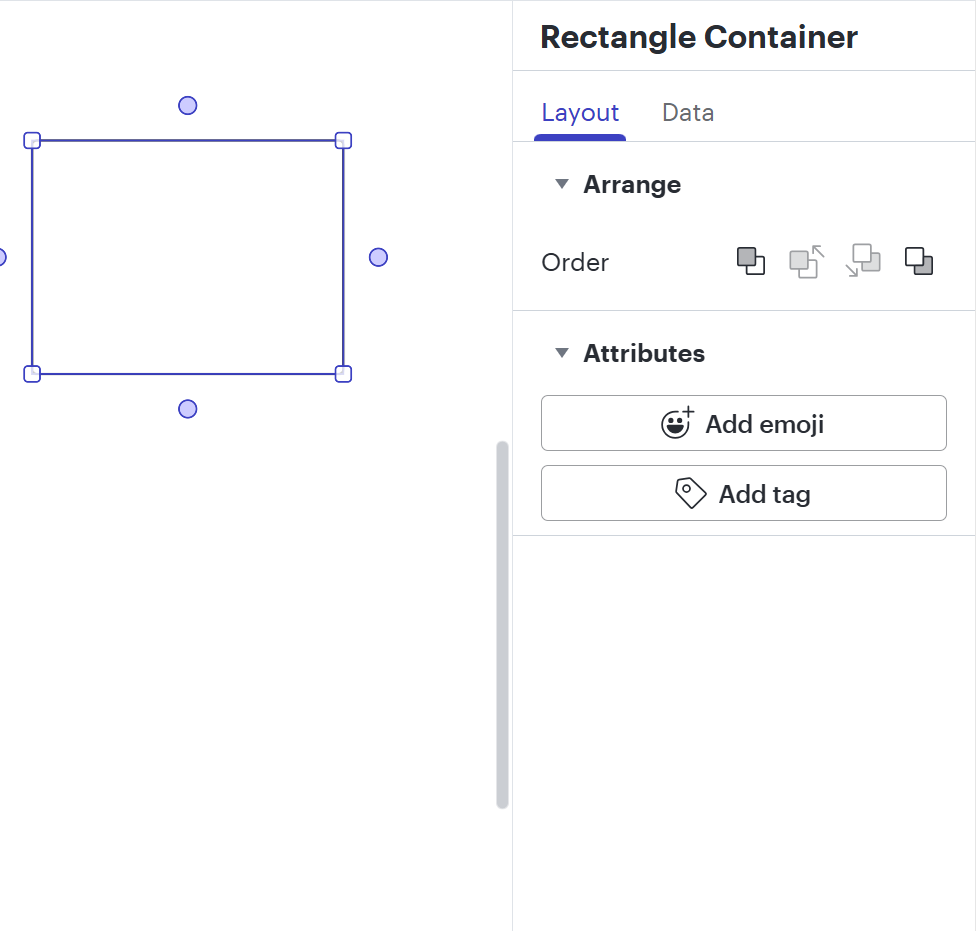Collapse the Arrange section triangle
The width and height of the screenshot is (976, 931).
[x=561, y=184]
